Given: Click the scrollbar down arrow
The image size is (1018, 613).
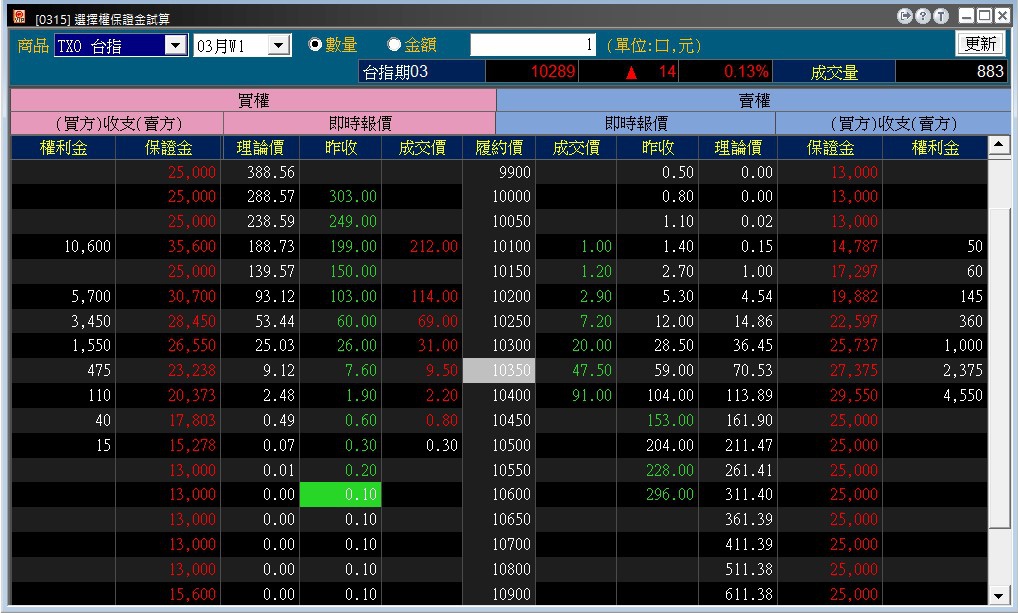Looking at the screenshot, I should tap(999, 595).
